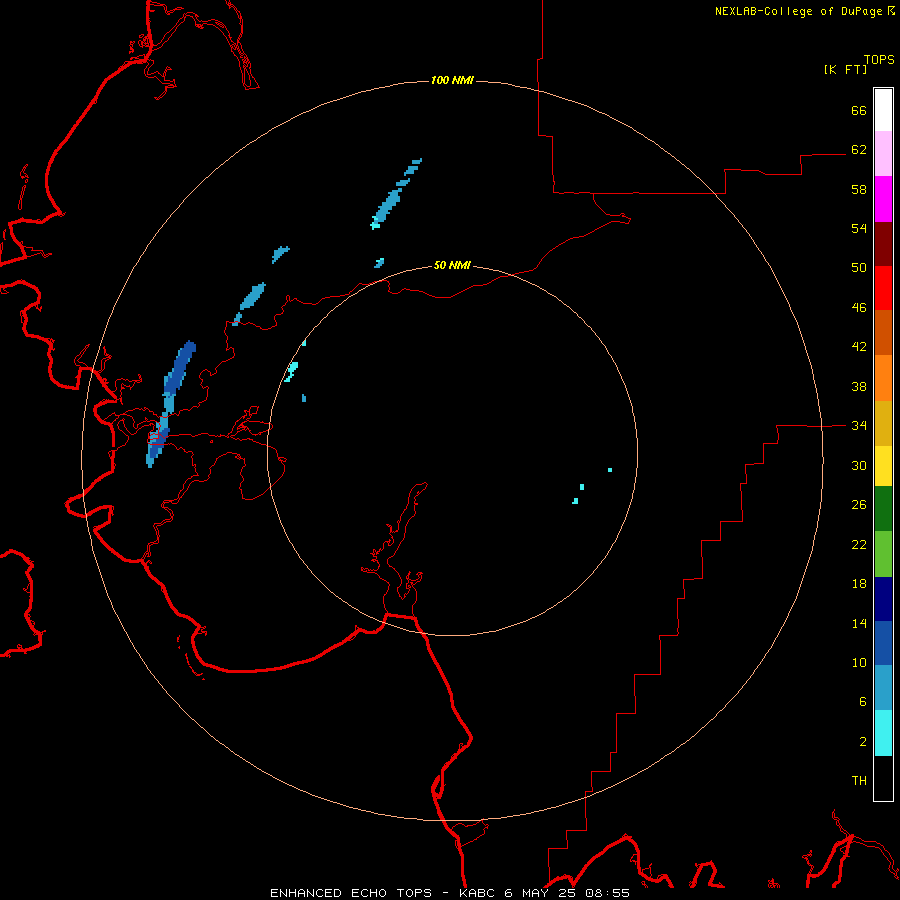Click the light blue swatch between 10 and 6
The image size is (900, 900).
(x=883, y=688)
